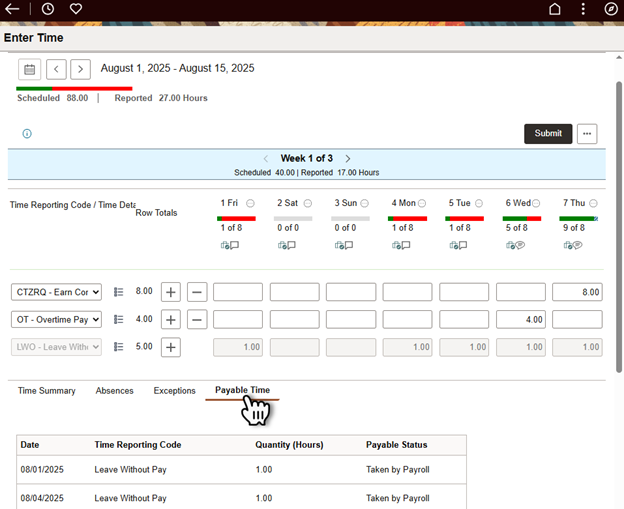Go to the Home page icon
The image size is (624, 509).
(x=555, y=9)
